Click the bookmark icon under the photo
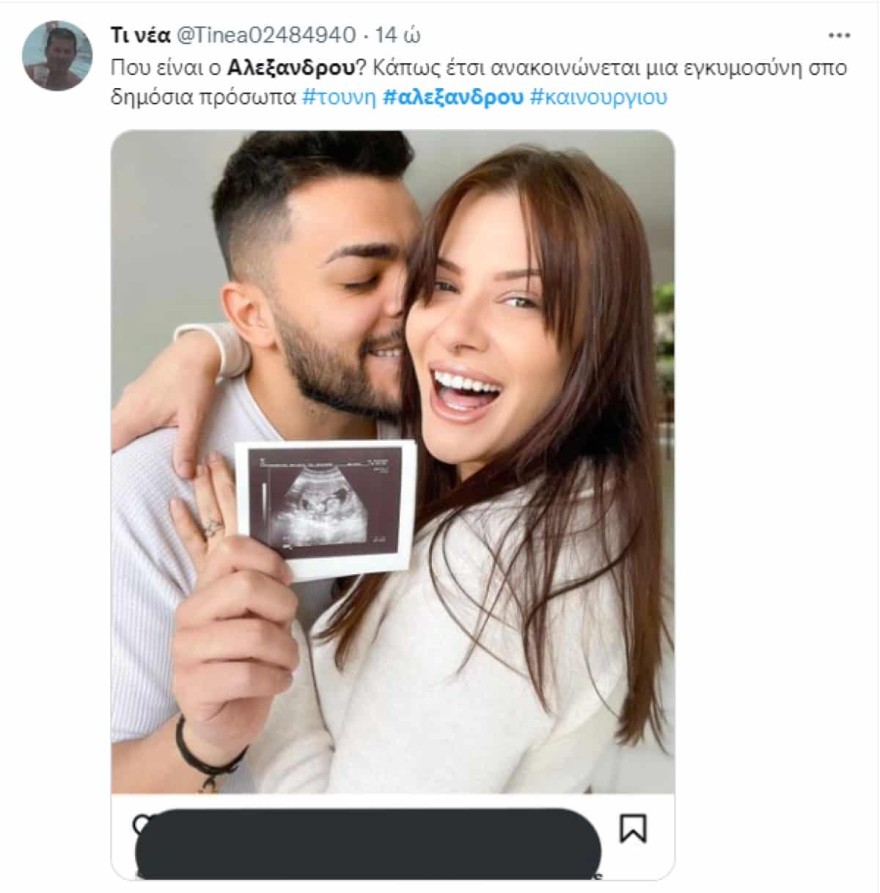The image size is (880, 893). pos(632,828)
